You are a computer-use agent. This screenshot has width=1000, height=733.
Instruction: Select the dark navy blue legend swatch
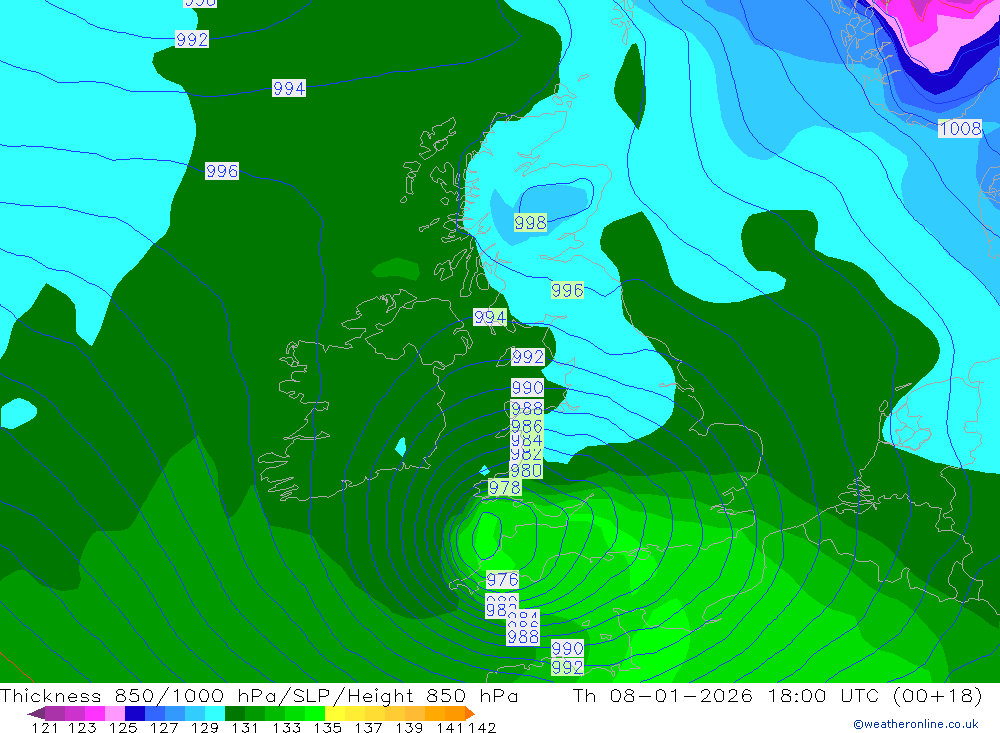135,713
